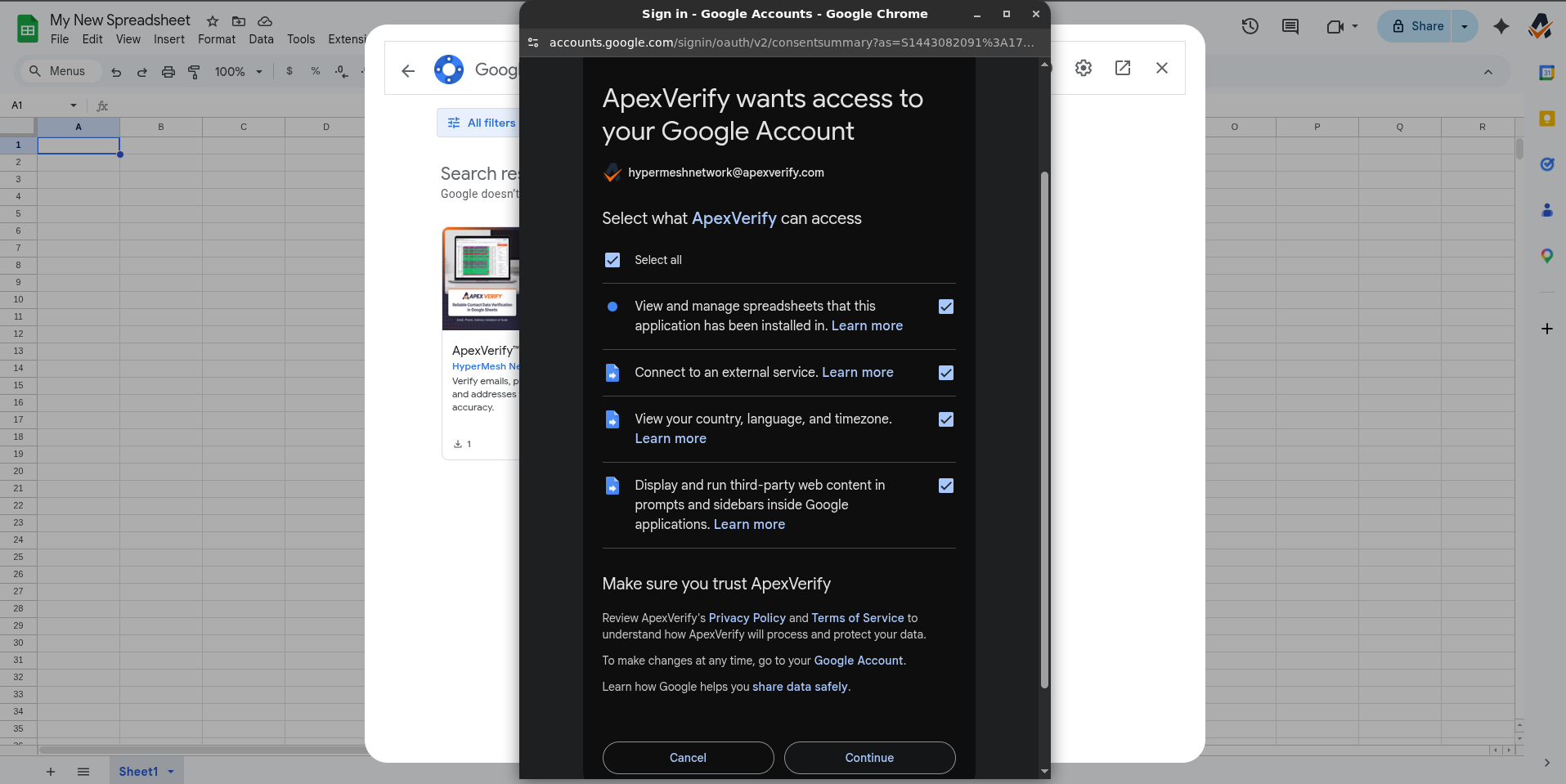Open the Terms of Service link
1566x784 pixels.
pos(858,618)
